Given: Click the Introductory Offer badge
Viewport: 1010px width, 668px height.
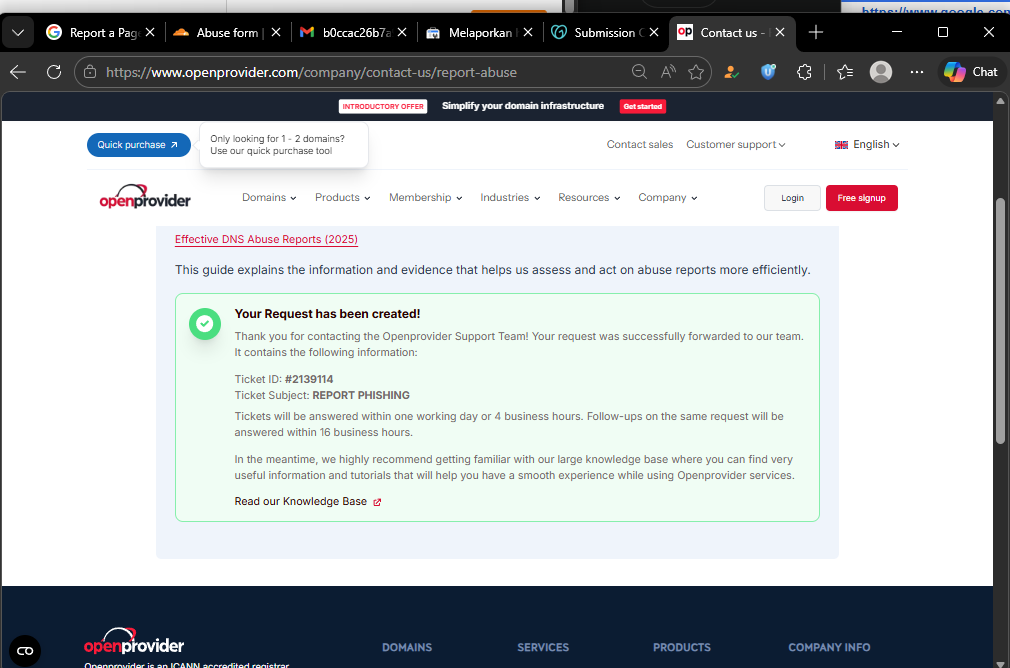Looking at the screenshot, I should [383, 106].
